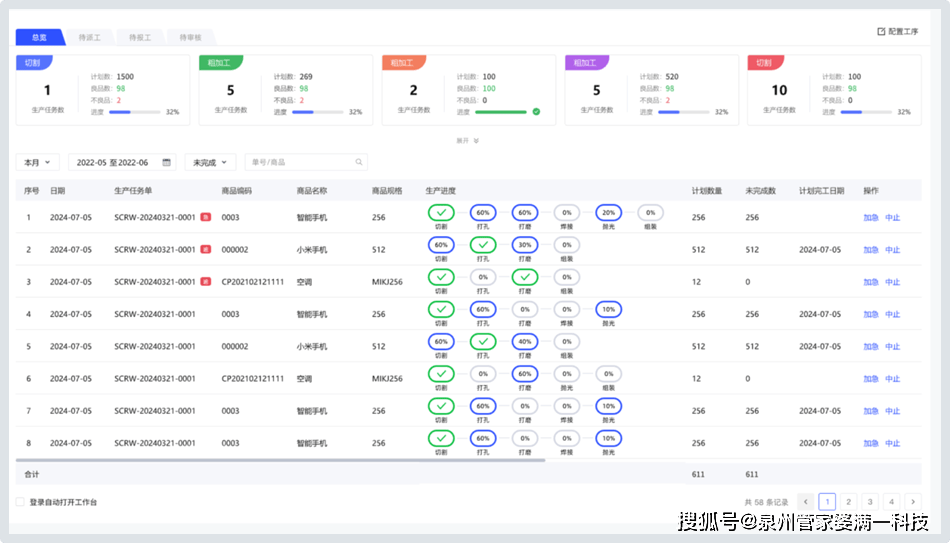Click row 8's 10% 抛光 step
Screen dimensions: 950x543
click(608, 438)
